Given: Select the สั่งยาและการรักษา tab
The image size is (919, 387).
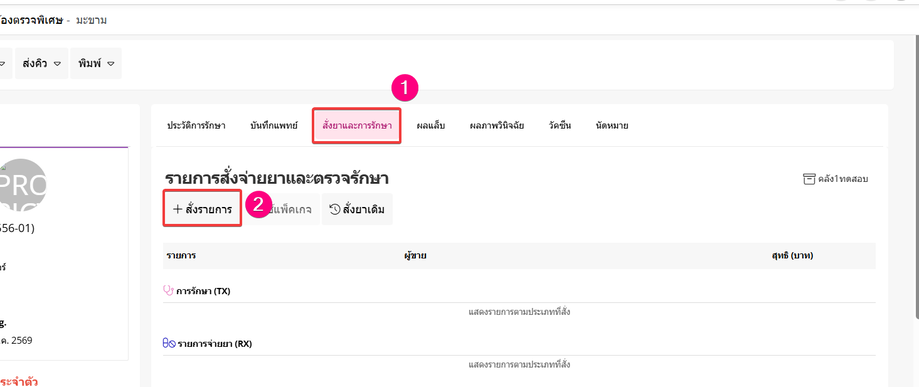Looking at the screenshot, I should [x=357, y=125].
